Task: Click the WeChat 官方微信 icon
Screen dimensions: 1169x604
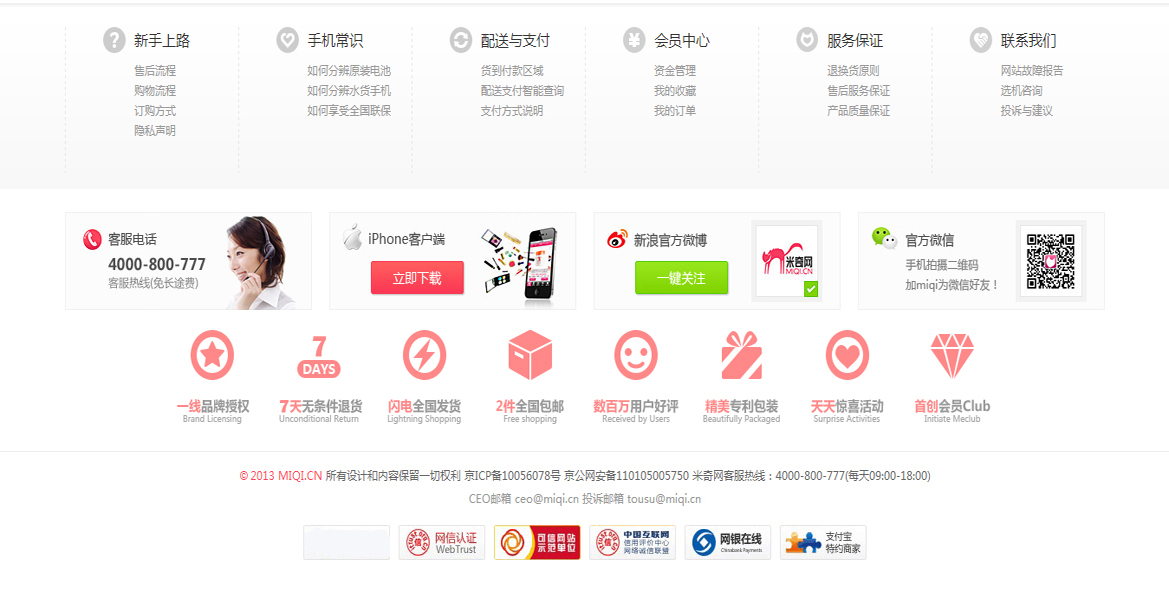Action: tap(884, 239)
